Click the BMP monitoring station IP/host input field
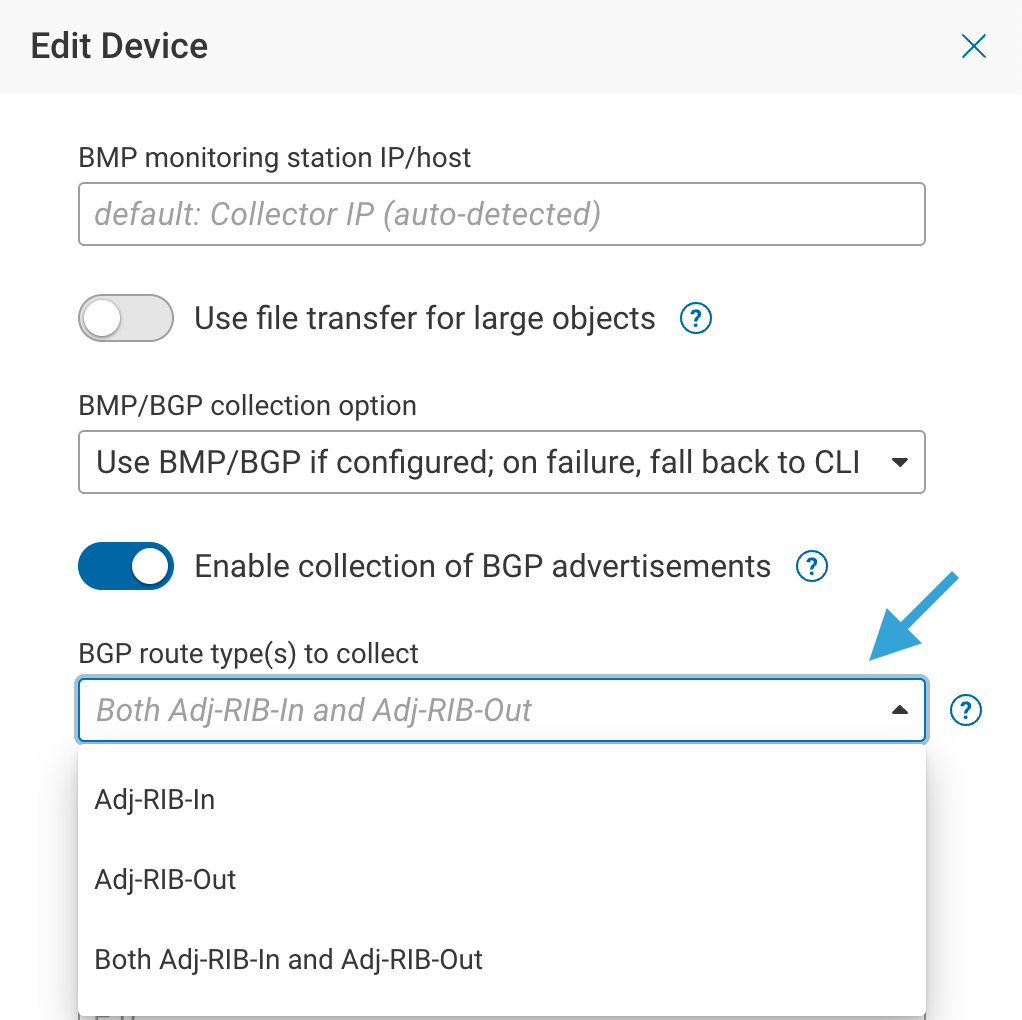The width and height of the screenshot is (1022, 1020). tap(500, 214)
